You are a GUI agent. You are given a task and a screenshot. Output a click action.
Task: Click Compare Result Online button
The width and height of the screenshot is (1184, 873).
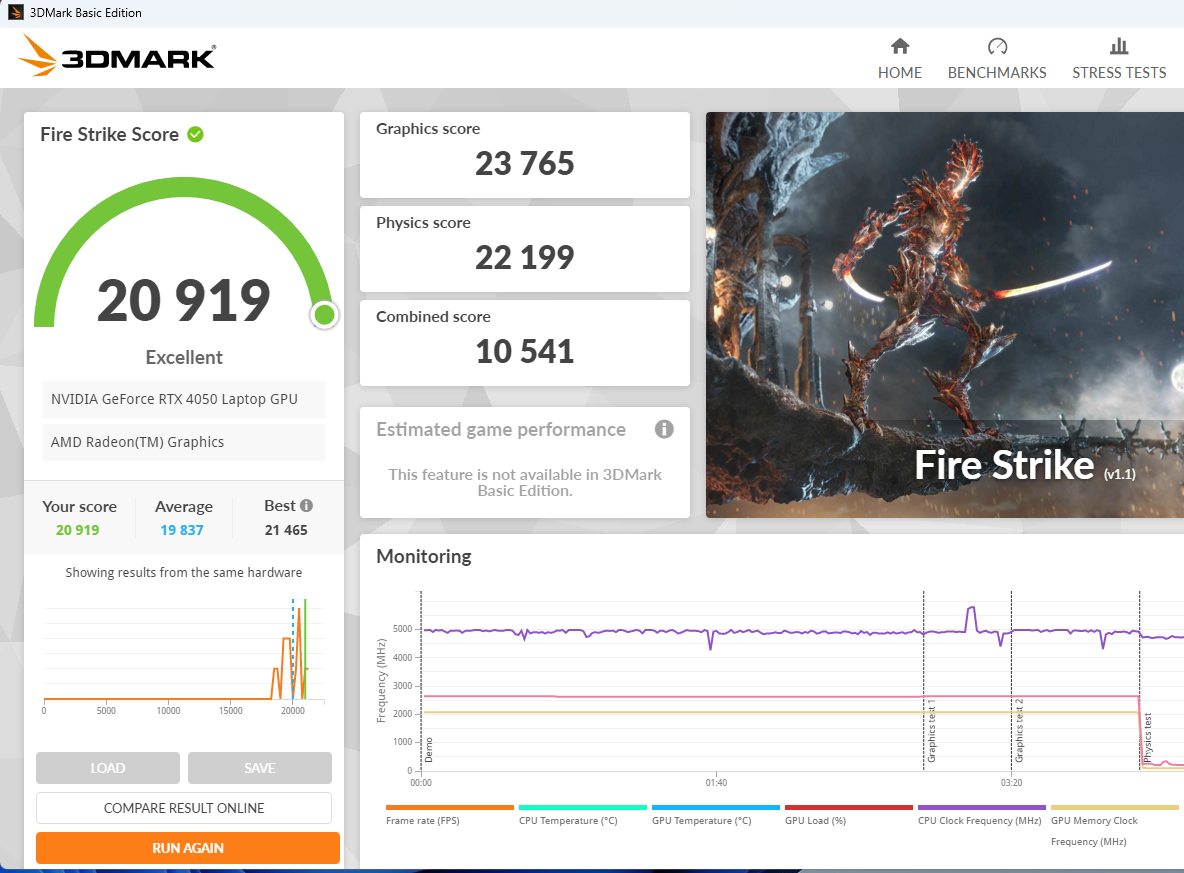click(x=184, y=808)
